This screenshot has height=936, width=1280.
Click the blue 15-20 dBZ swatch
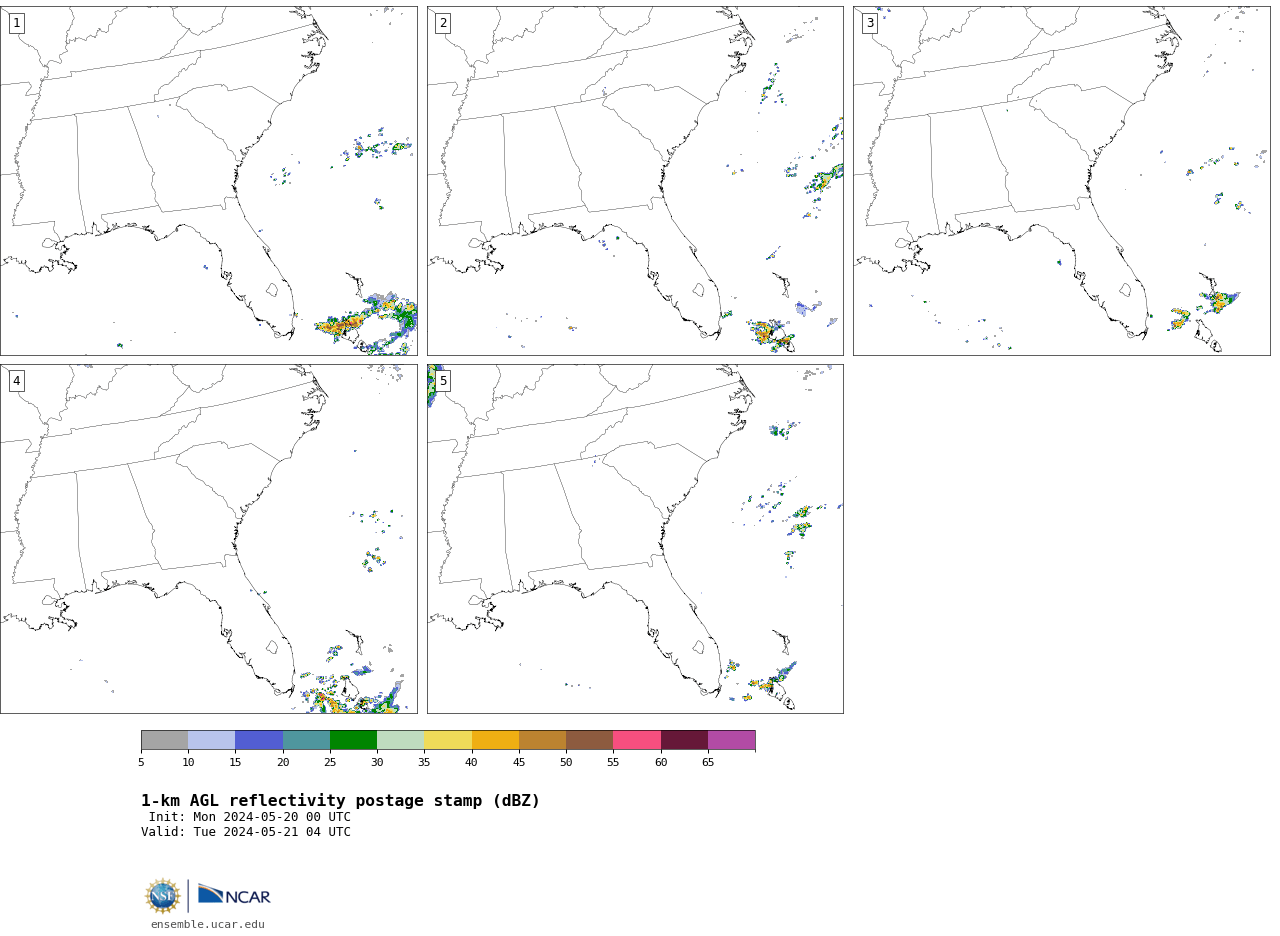tap(259, 740)
